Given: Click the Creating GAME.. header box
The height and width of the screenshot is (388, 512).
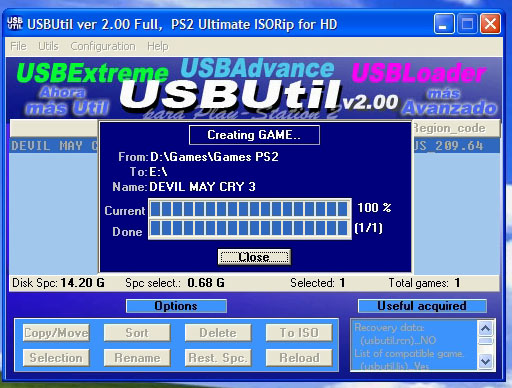Looking at the screenshot, I should [x=254, y=135].
